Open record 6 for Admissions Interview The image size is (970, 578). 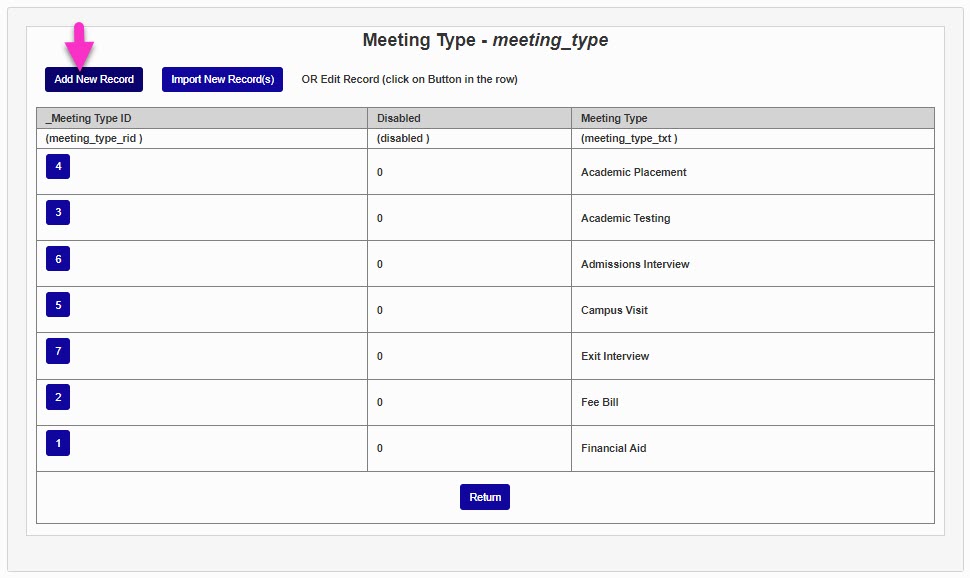click(x=57, y=258)
